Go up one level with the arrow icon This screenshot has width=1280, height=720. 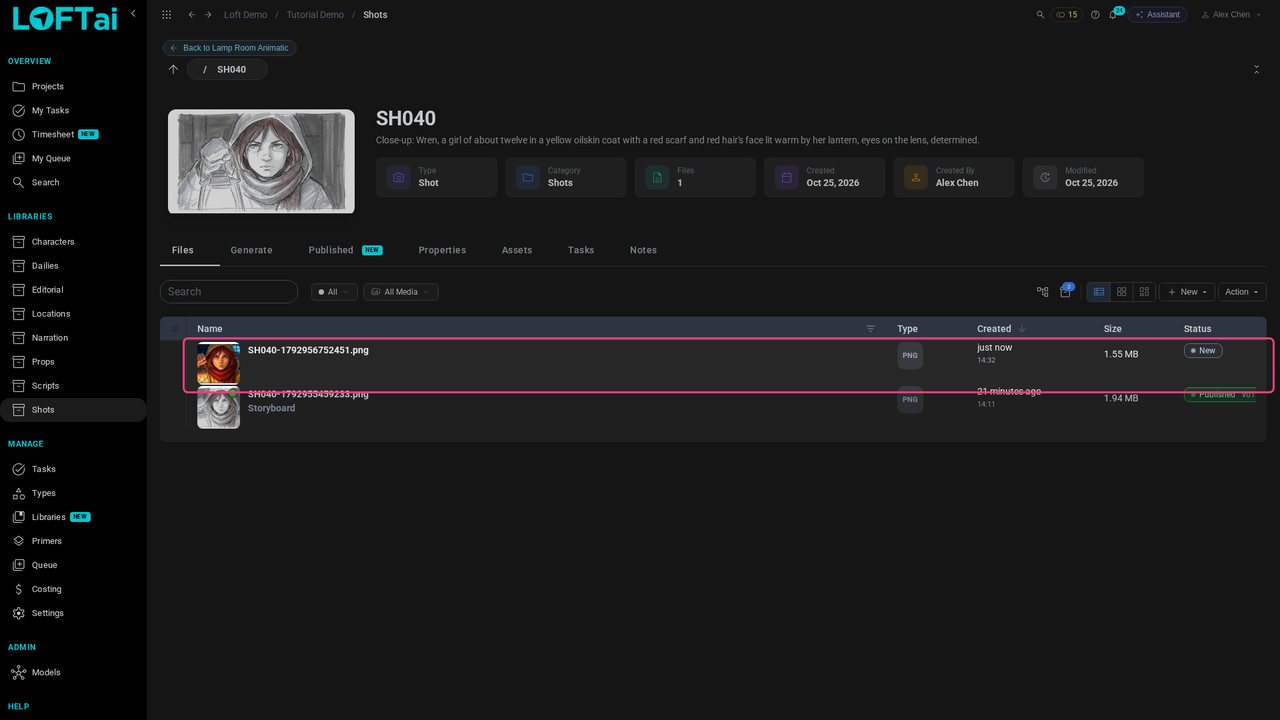pos(173,69)
